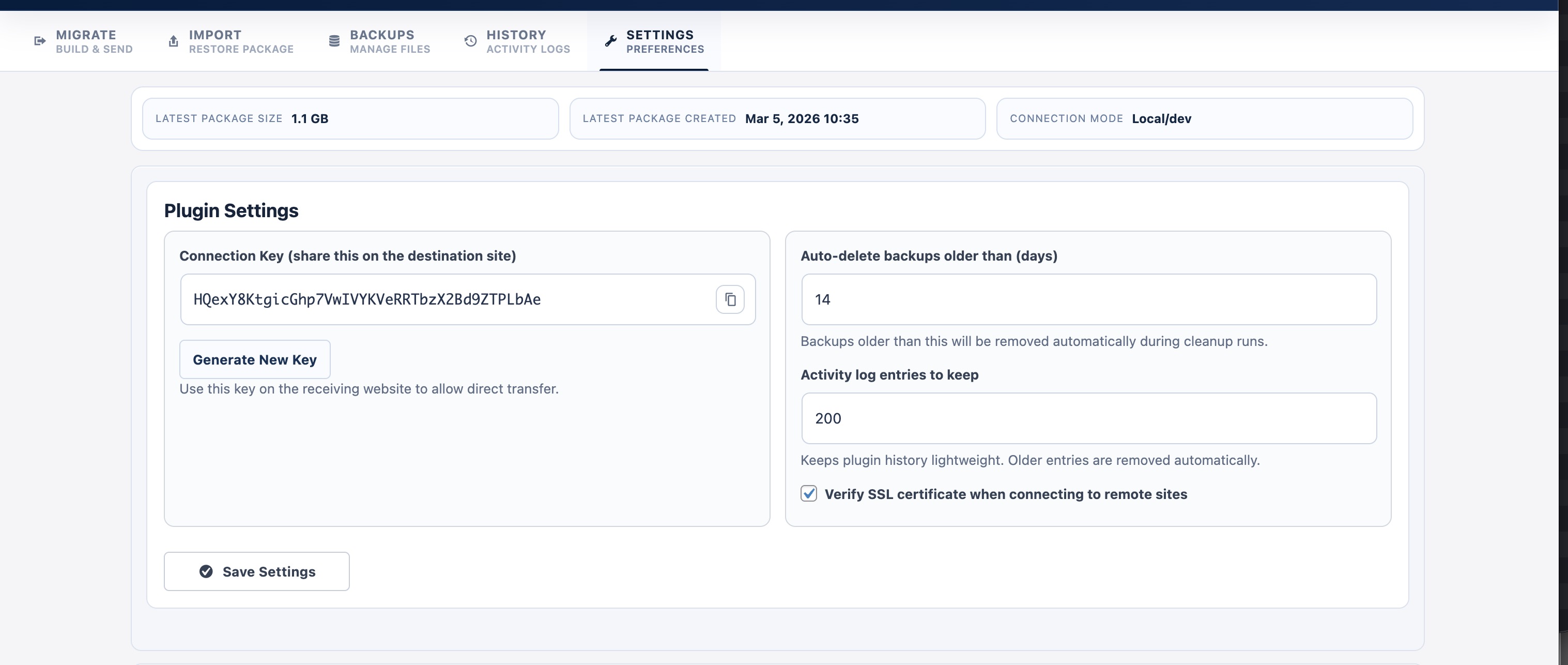
Task: Click the activity log entries field showing 200
Action: click(x=1088, y=418)
